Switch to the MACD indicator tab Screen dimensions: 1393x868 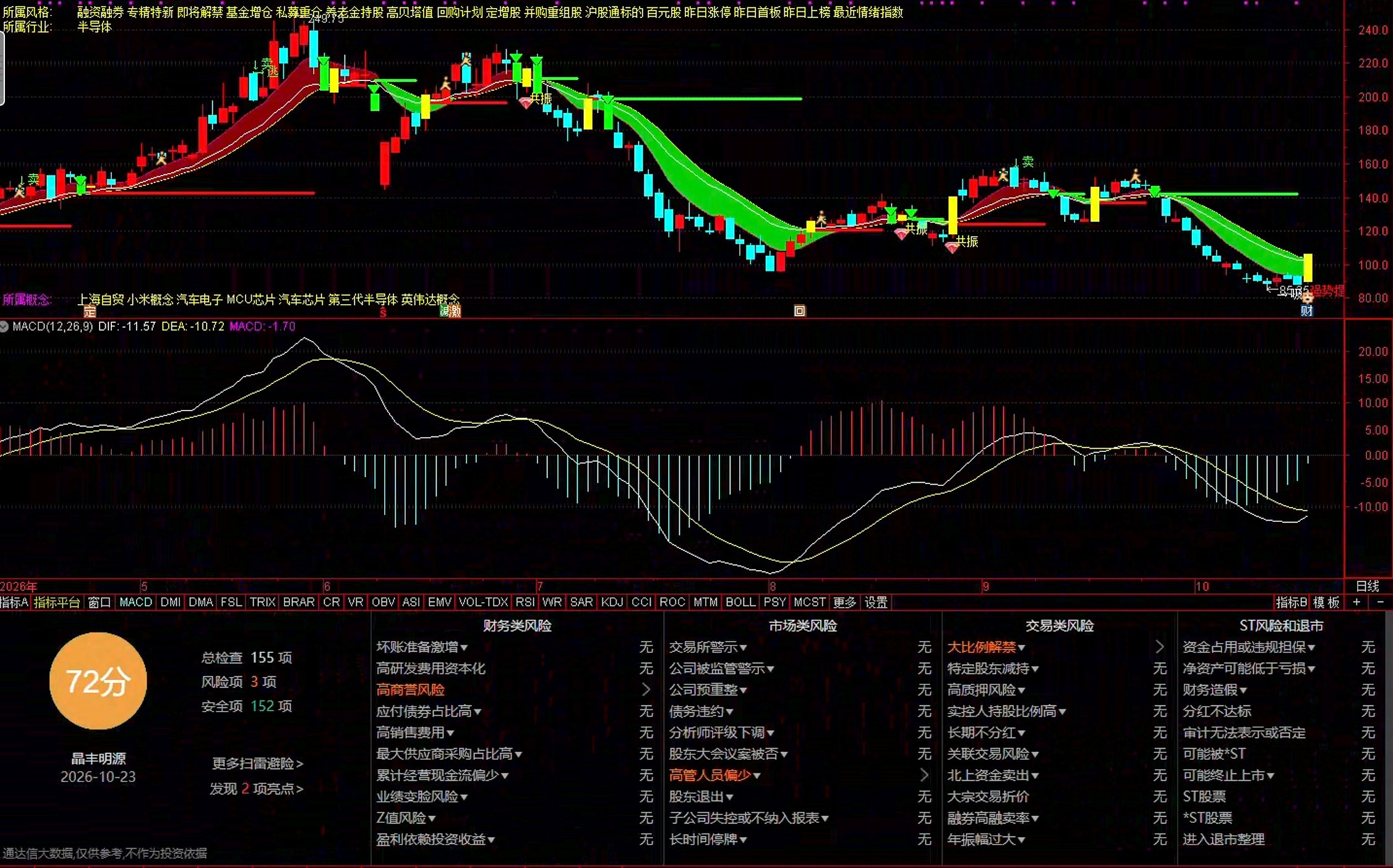pos(135,602)
